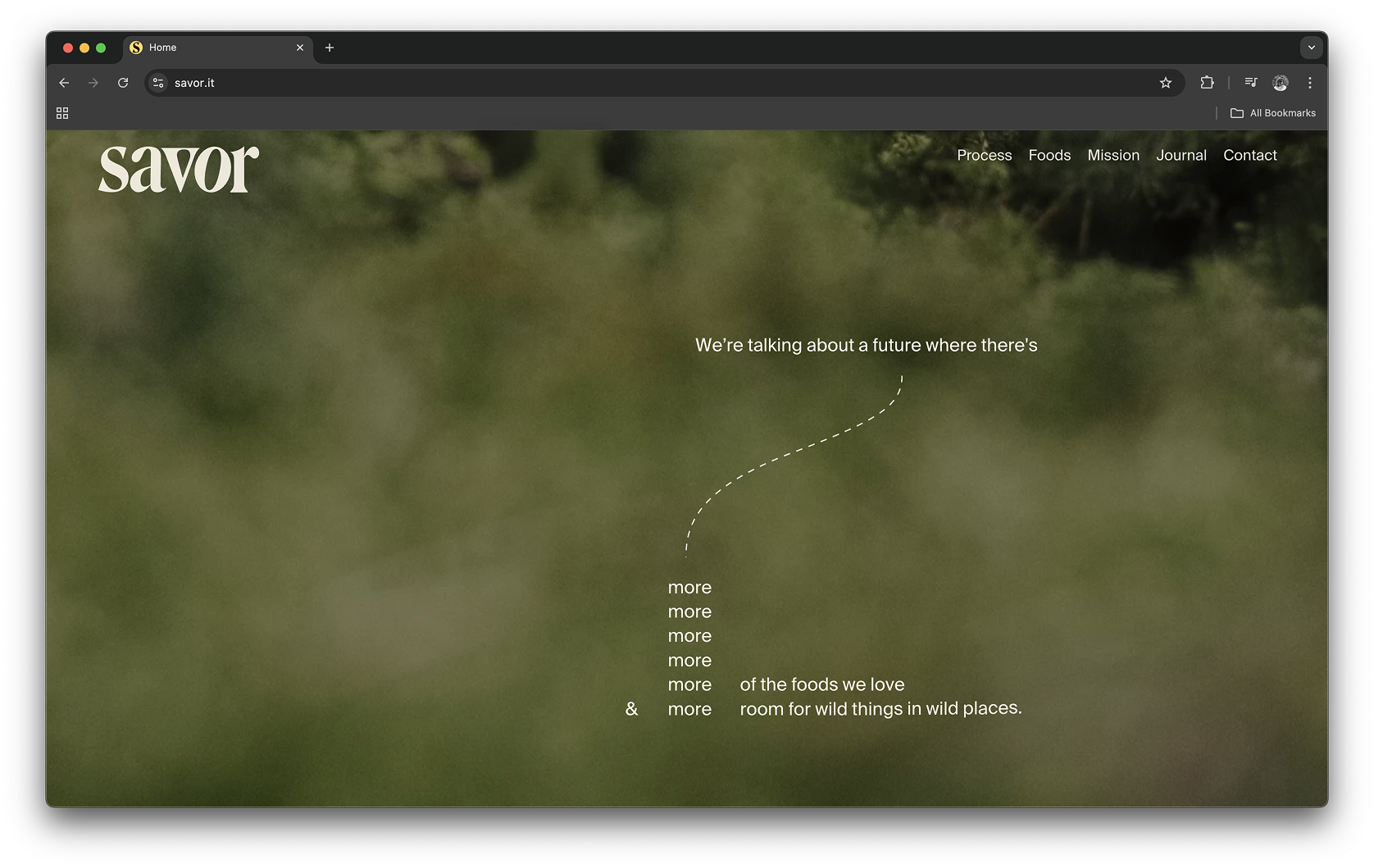Viewport: 1374px width, 868px height.
Task: Click the browser back arrow
Action: point(64,83)
